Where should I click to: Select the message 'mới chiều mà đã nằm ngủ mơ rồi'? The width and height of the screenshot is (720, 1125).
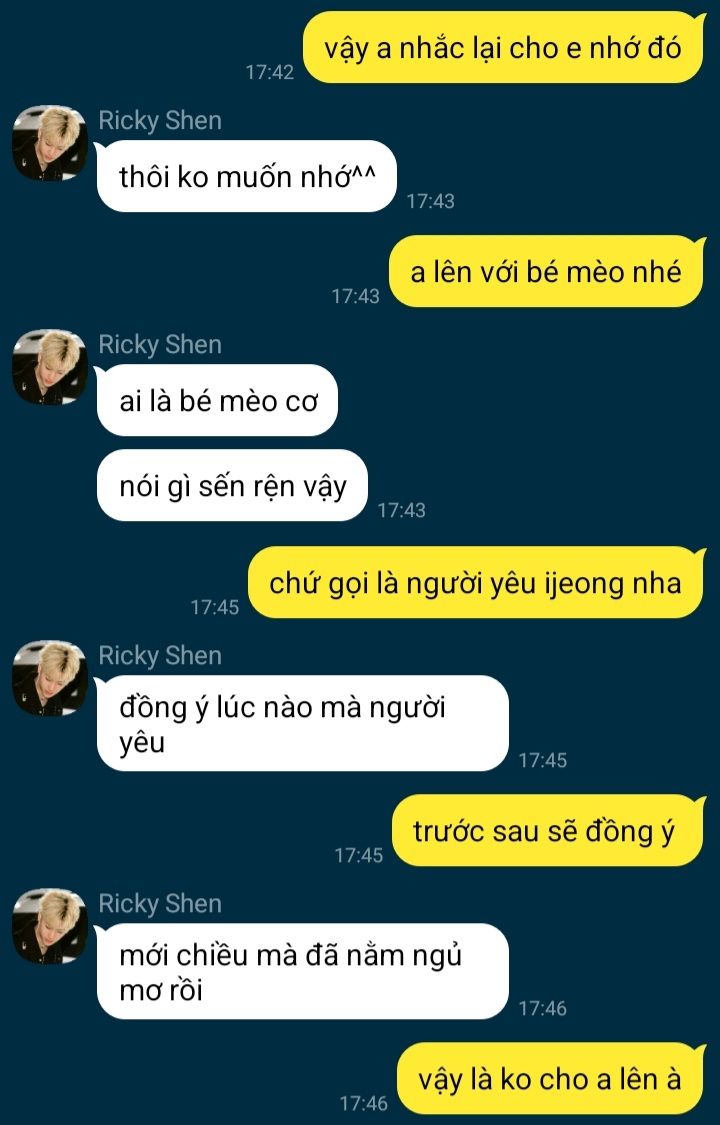tap(302, 971)
